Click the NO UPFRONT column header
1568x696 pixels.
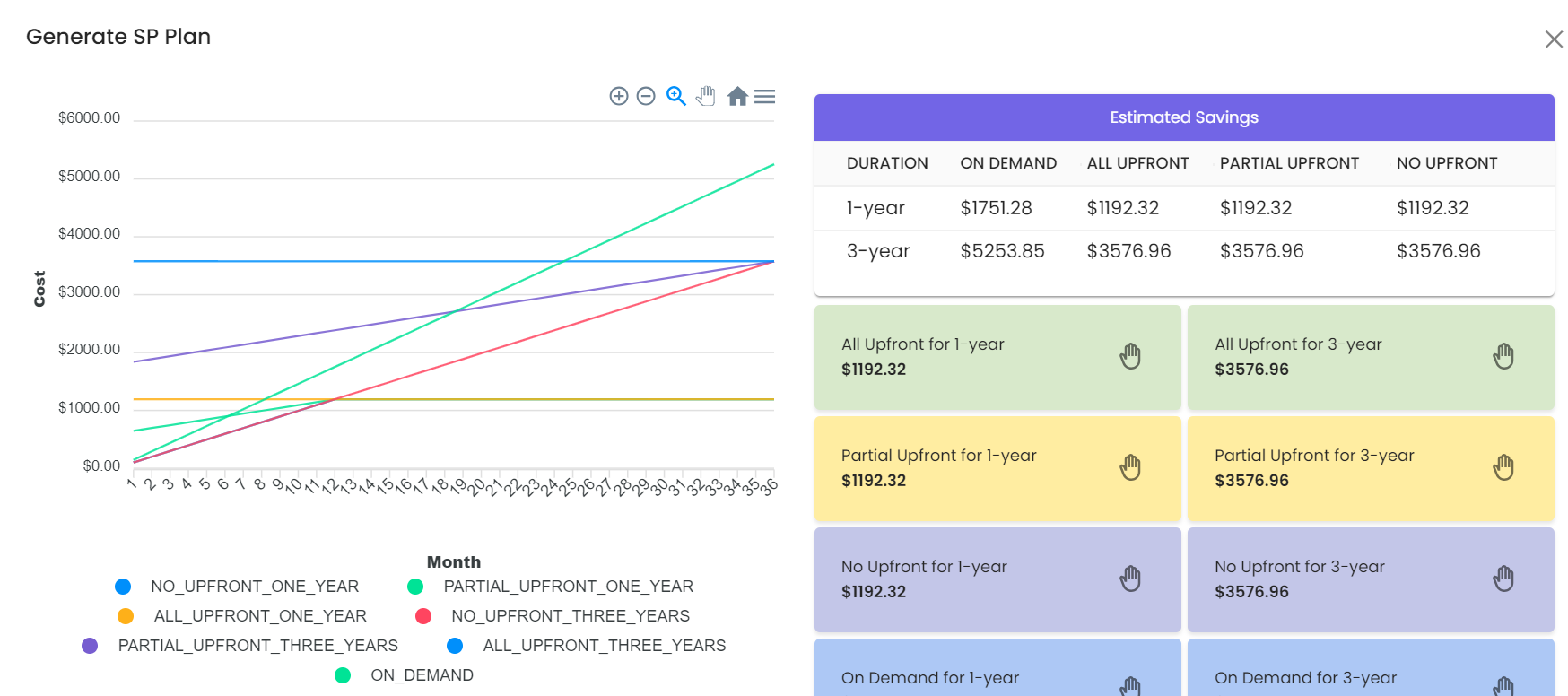[1447, 163]
